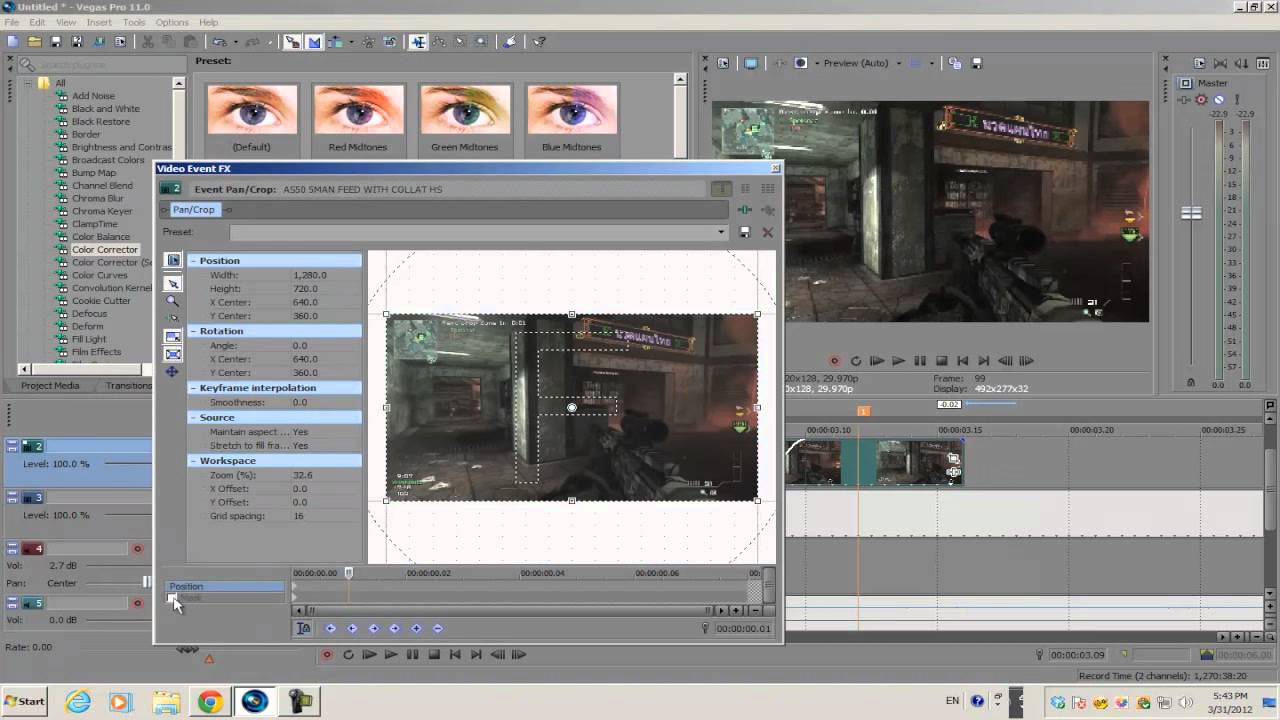The image size is (1280, 720).
Task: Switch to the Project Media tab
Action: coord(50,385)
